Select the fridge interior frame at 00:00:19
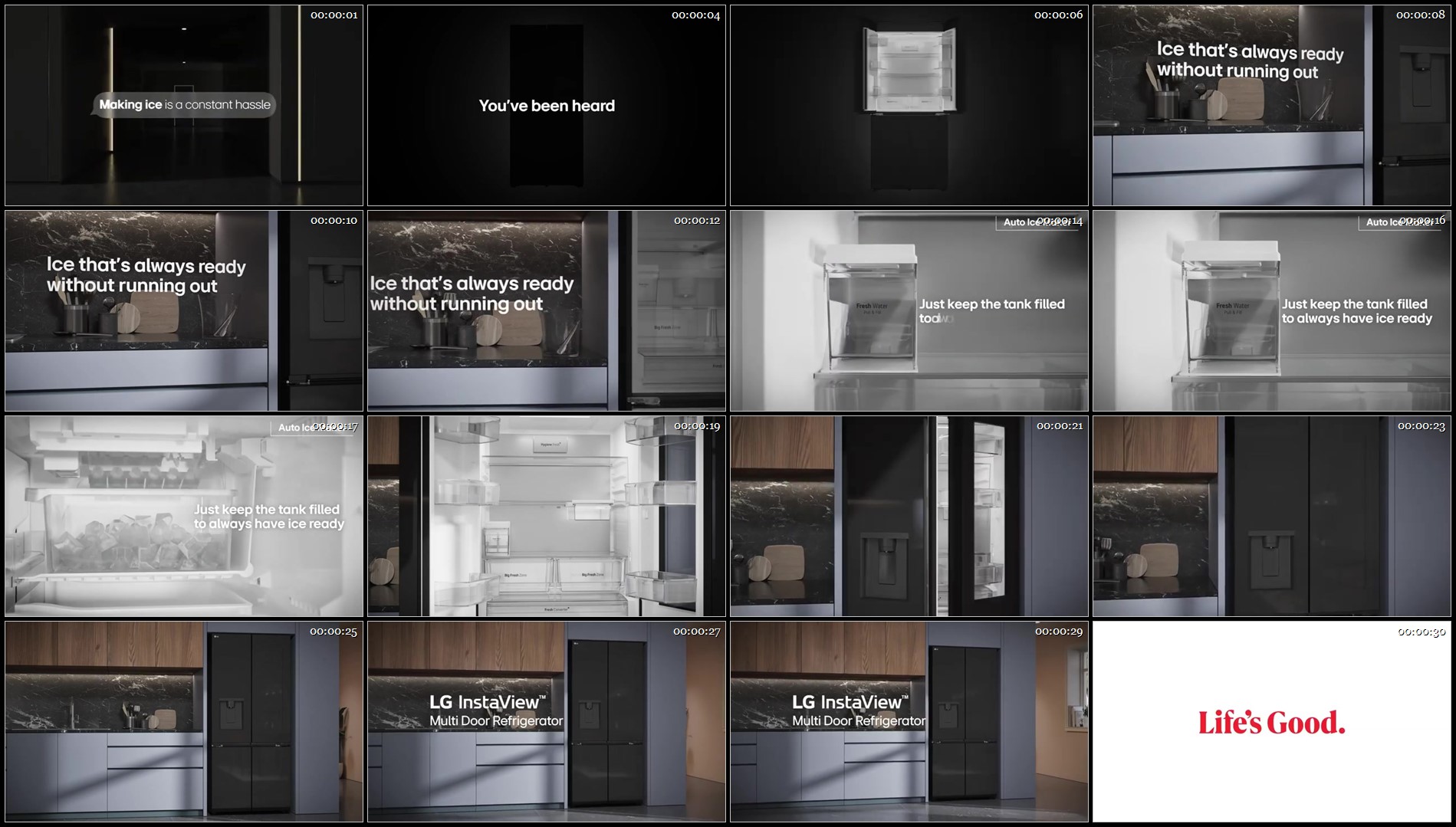The height and width of the screenshot is (827, 1456). [x=547, y=517]
